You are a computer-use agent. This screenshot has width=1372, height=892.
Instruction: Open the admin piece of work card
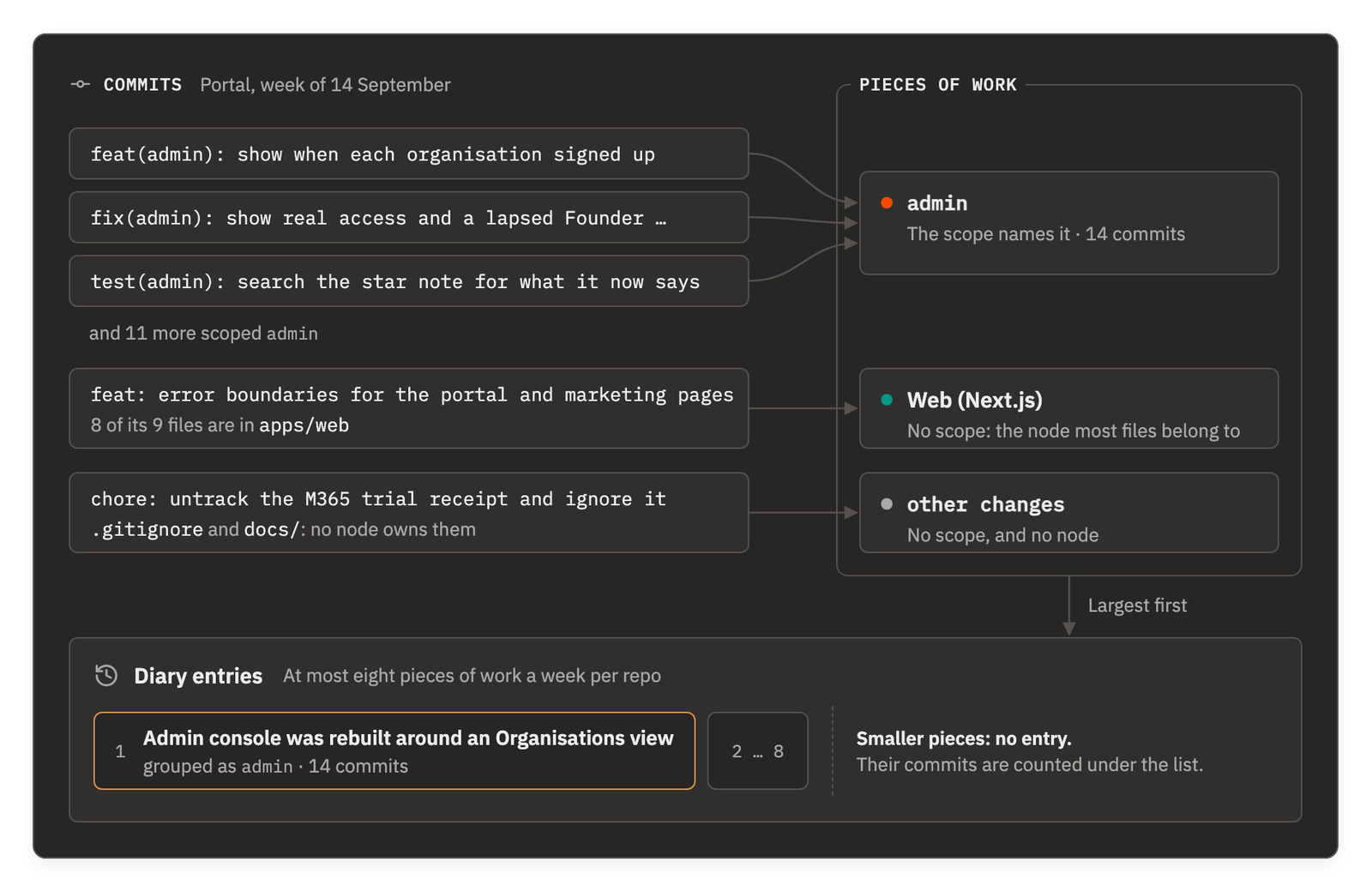(1068, 223)
